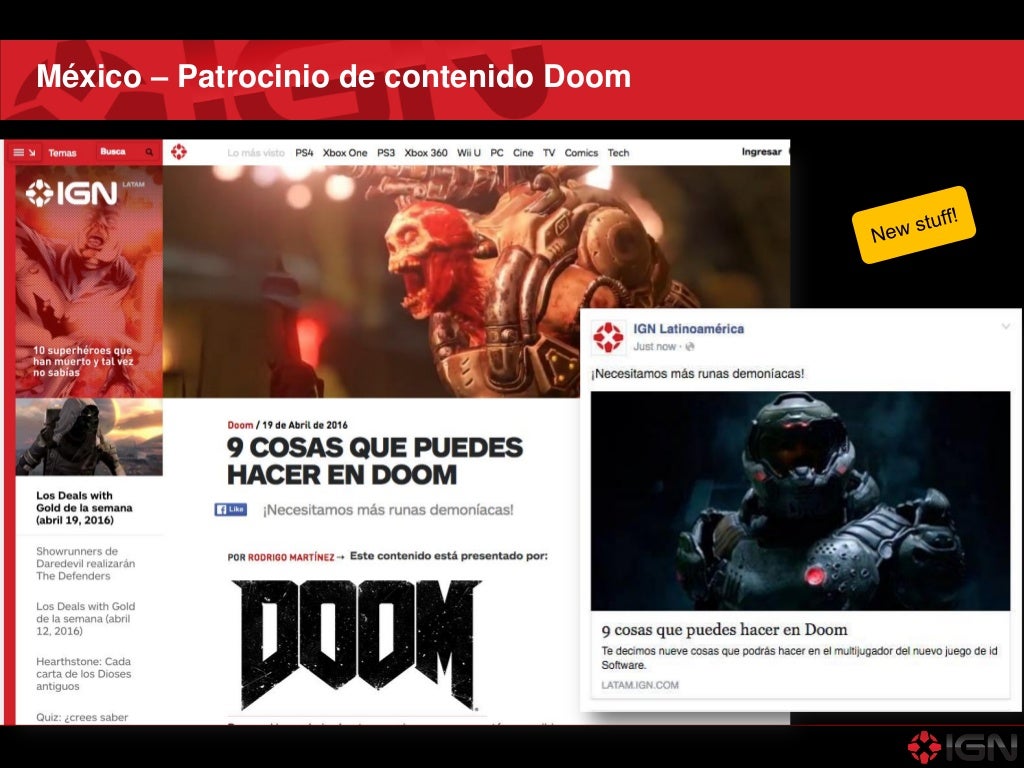
Task: Open the Temas menu
Action: [x=62, y=153]
